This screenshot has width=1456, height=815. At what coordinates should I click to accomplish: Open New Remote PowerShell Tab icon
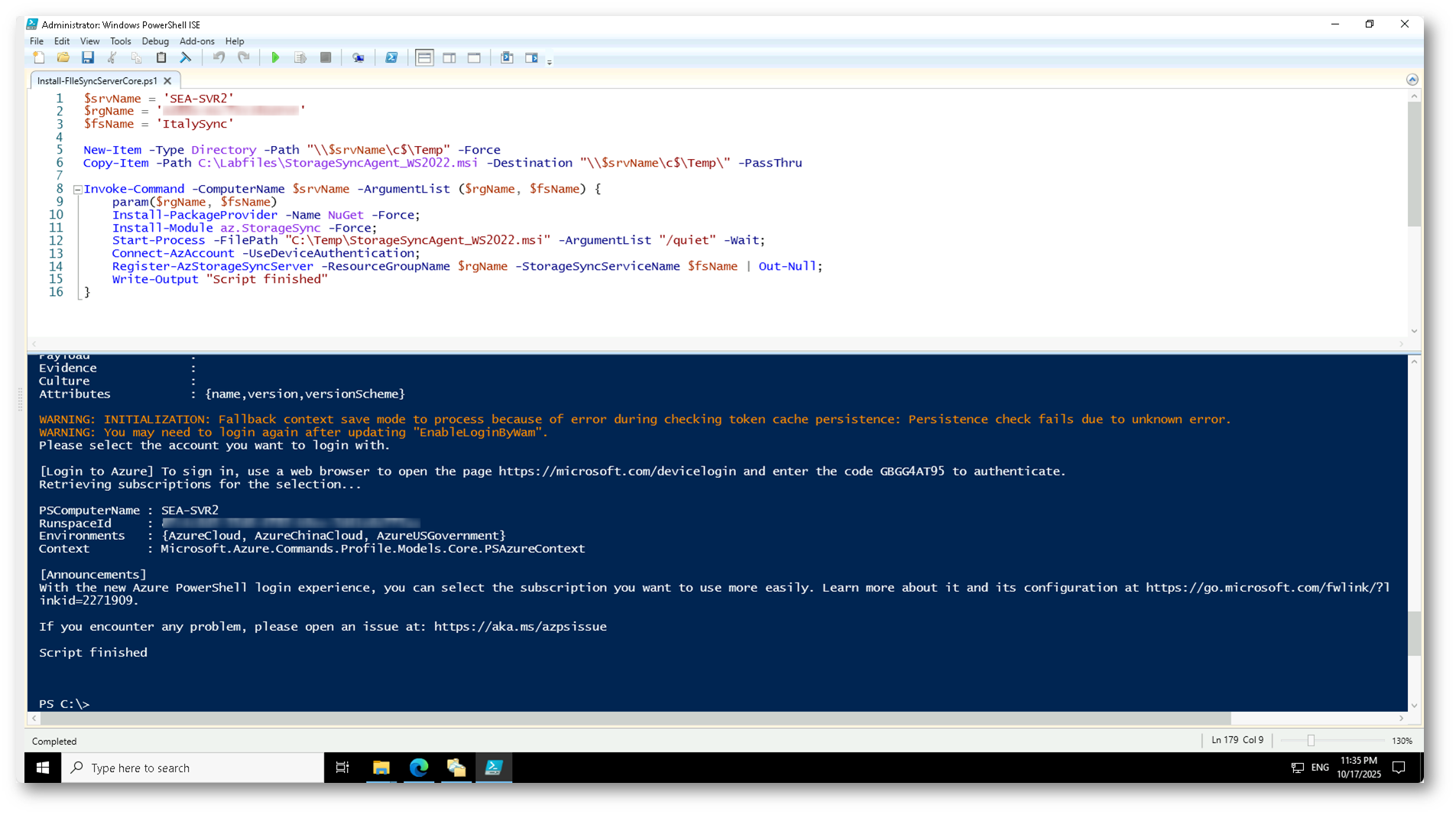click(358, 58)
